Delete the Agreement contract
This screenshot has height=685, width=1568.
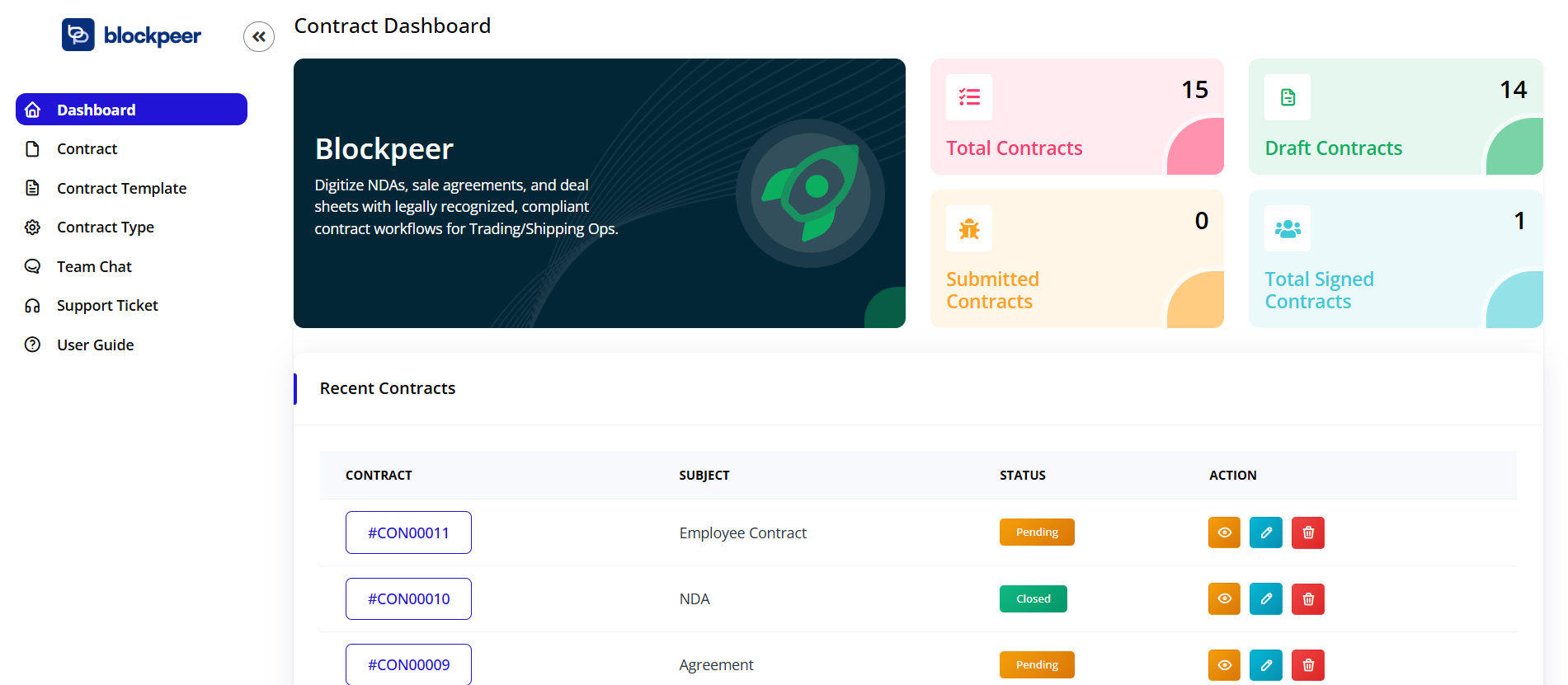1307,664
